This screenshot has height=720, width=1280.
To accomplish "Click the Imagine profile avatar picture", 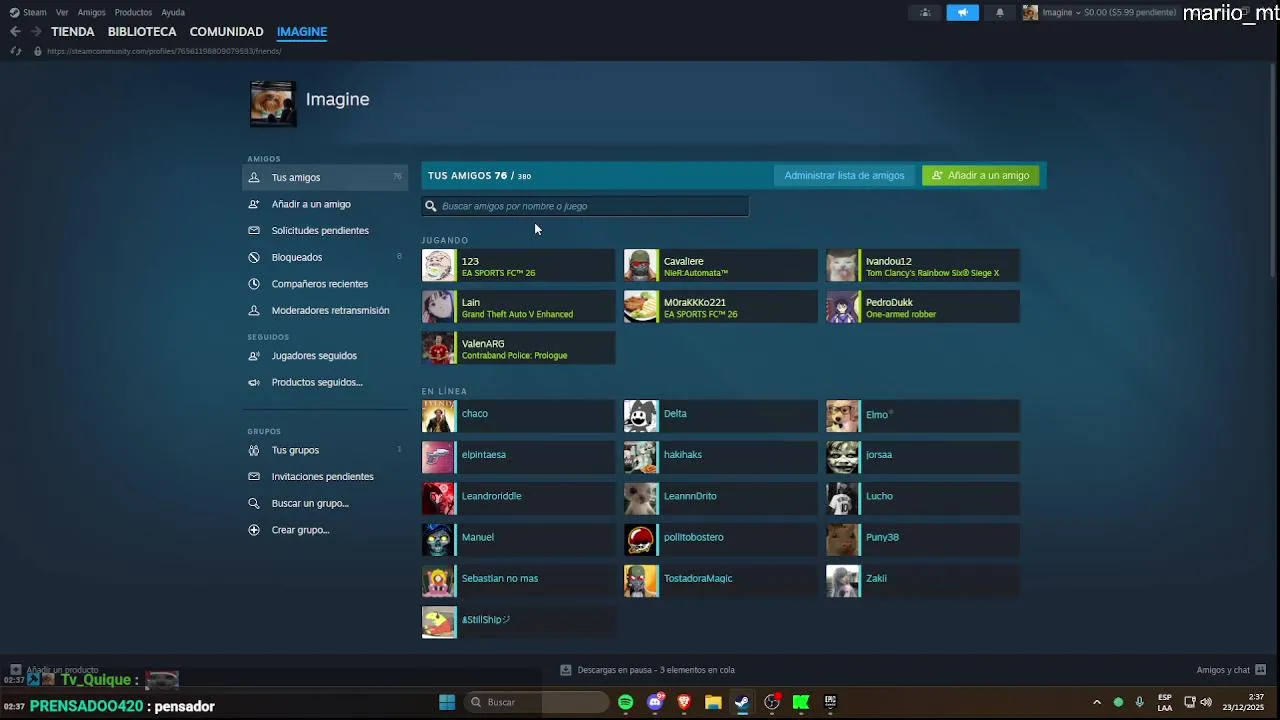I will coord(272,104).
